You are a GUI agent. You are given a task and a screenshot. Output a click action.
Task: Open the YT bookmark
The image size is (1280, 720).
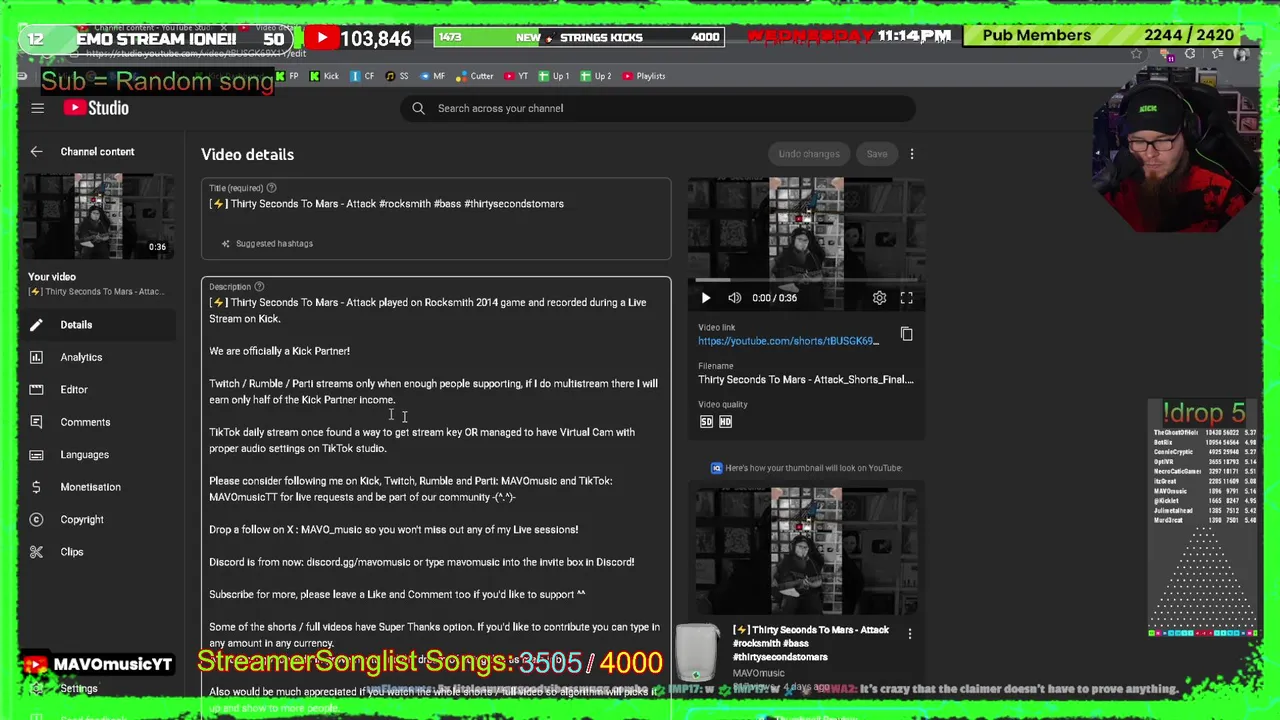(x=517, y=76)
